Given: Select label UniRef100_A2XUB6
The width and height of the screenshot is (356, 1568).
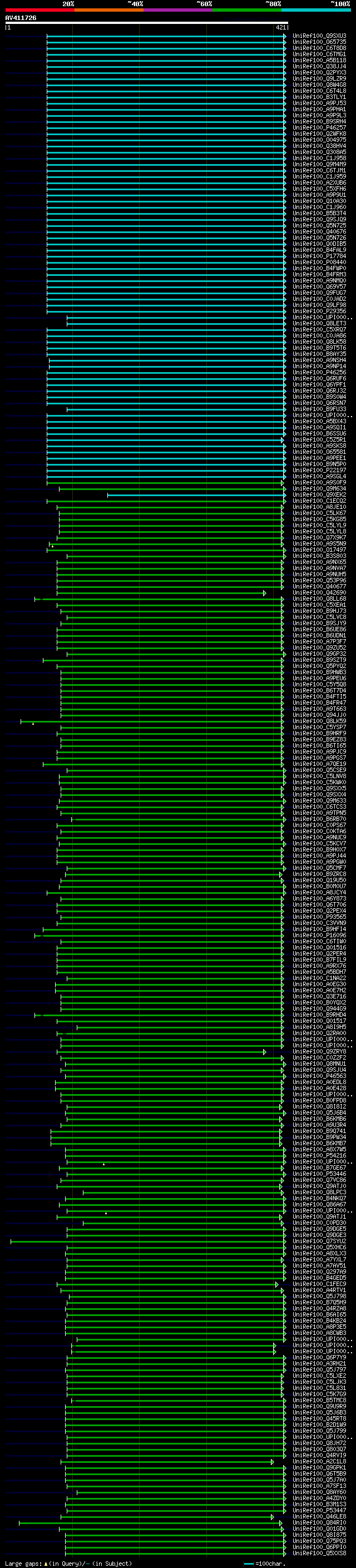Looking at the screenshot, I should pyautogui.click(x=319, y=182).
